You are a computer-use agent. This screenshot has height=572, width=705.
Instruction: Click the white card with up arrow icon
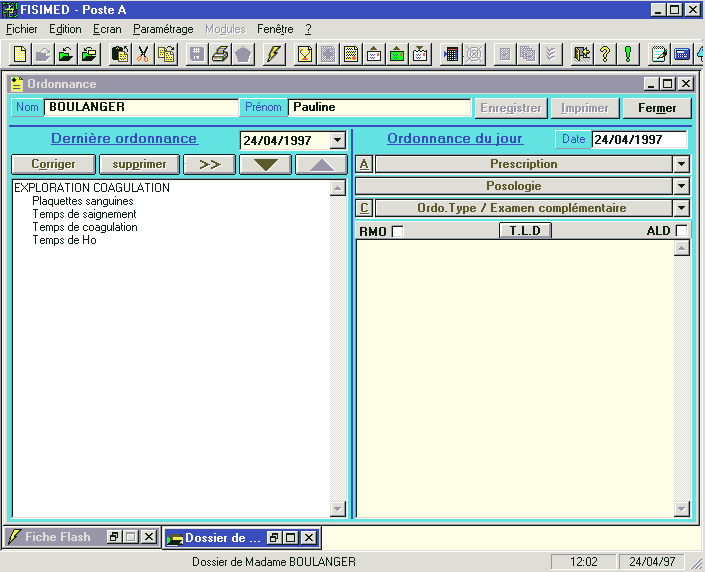pos(374,54)
